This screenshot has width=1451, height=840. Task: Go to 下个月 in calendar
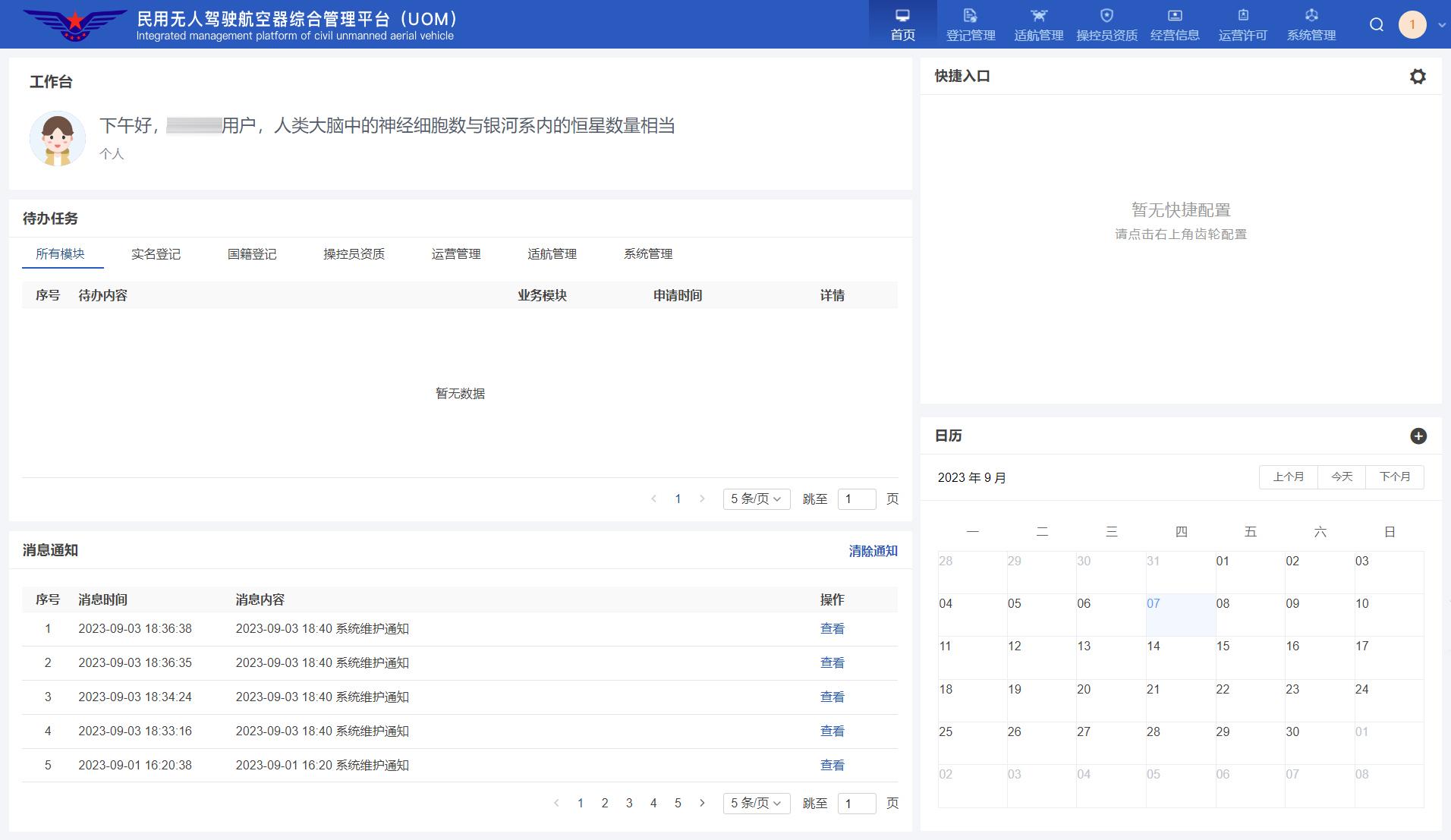click(x=1394, y=477)
